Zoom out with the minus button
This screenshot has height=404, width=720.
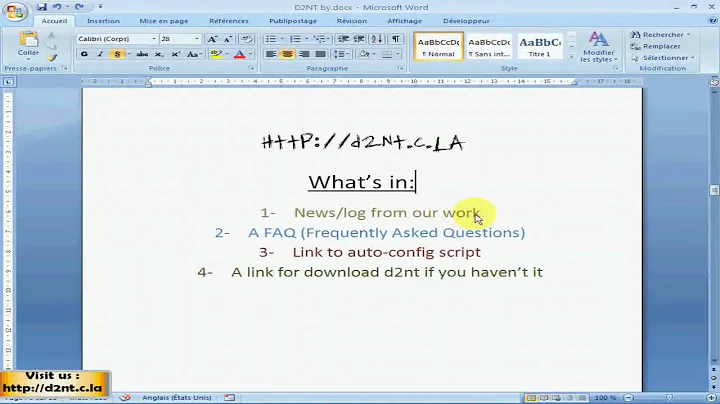[x=629, y=398]
